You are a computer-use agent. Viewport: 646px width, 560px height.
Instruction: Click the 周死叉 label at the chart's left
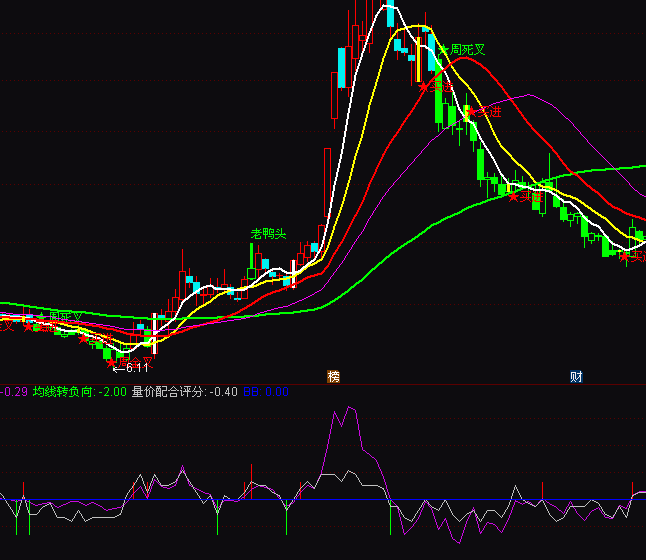66,318
